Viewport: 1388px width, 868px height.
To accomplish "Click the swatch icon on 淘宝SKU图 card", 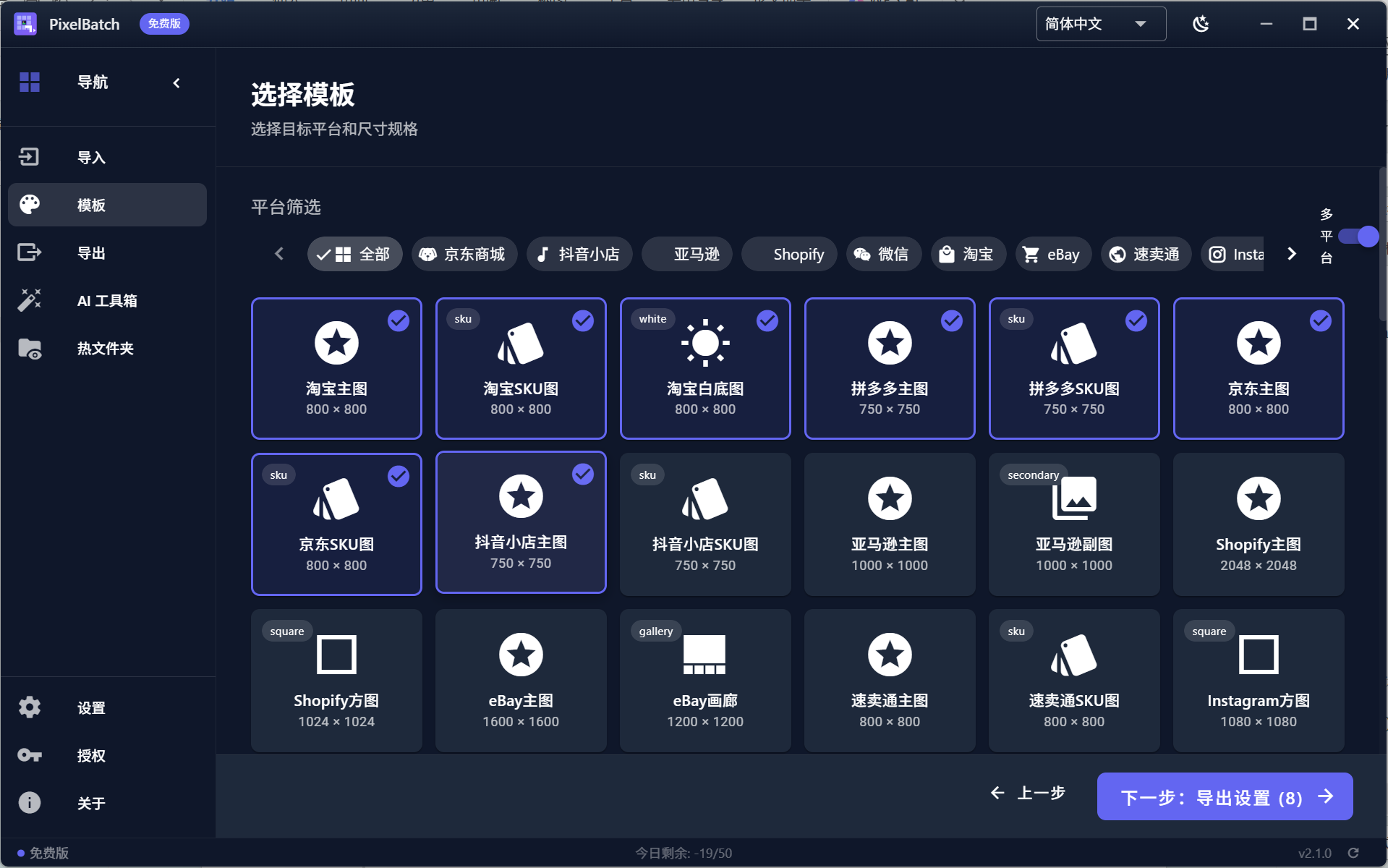I will (x=521, y=343).
